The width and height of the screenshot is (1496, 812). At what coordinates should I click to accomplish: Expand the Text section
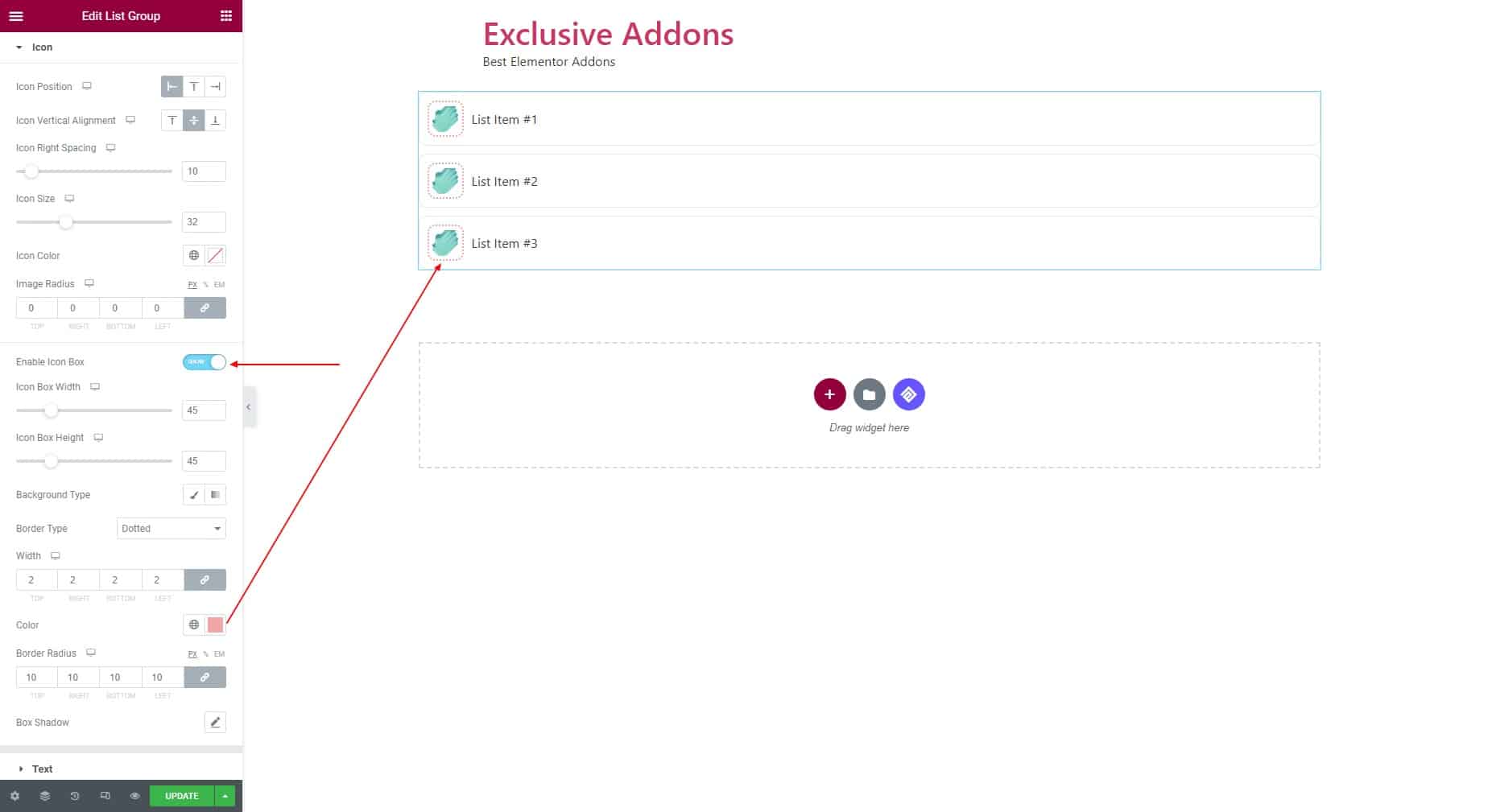point(42,769)
